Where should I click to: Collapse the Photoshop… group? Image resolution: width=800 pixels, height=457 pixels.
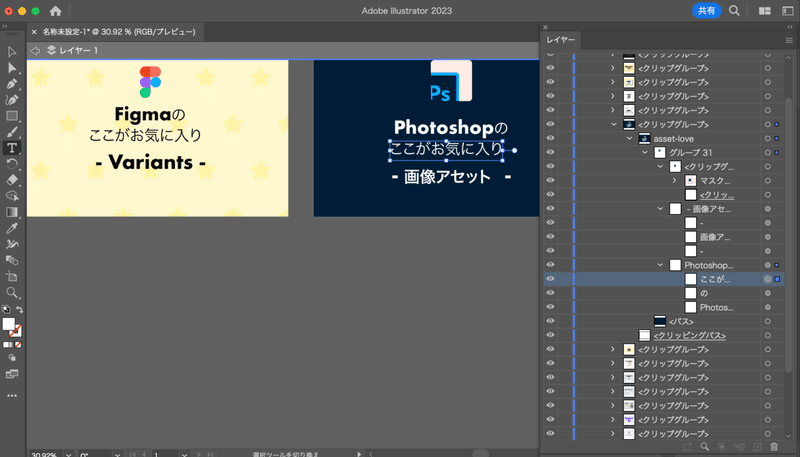click(x=660, y=265)
